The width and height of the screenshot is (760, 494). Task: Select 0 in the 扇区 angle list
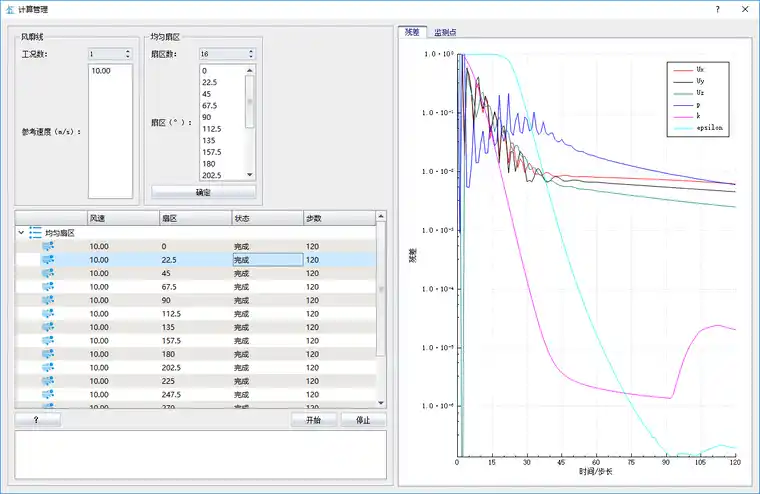click(x=204, y=71)
